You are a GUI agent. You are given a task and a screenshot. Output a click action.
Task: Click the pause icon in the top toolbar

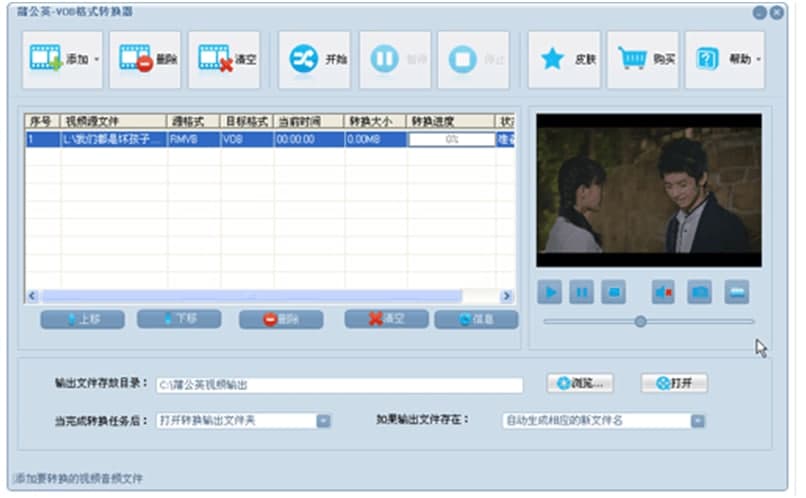click(384, 59)
